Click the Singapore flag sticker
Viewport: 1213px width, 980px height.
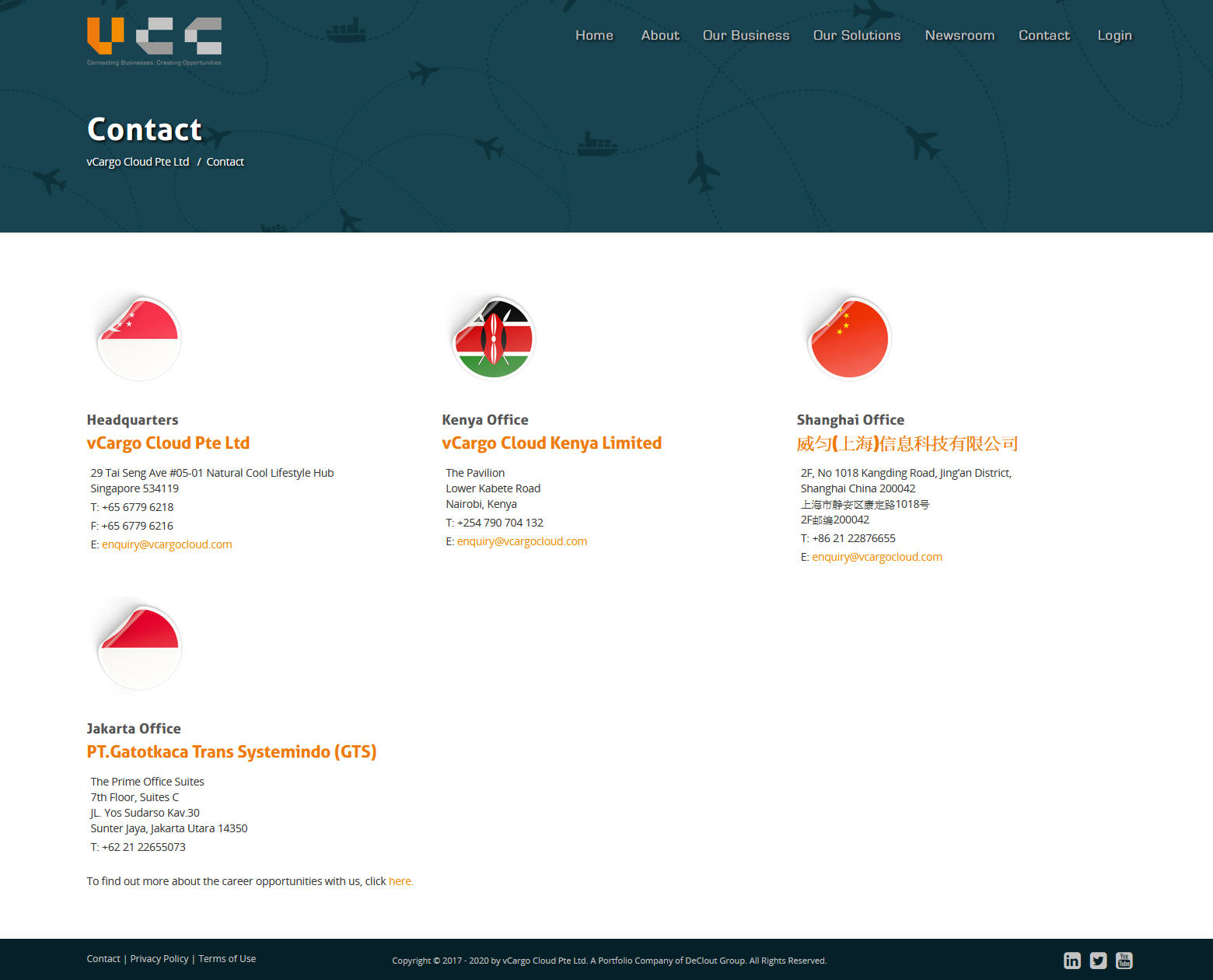(139, 338)
